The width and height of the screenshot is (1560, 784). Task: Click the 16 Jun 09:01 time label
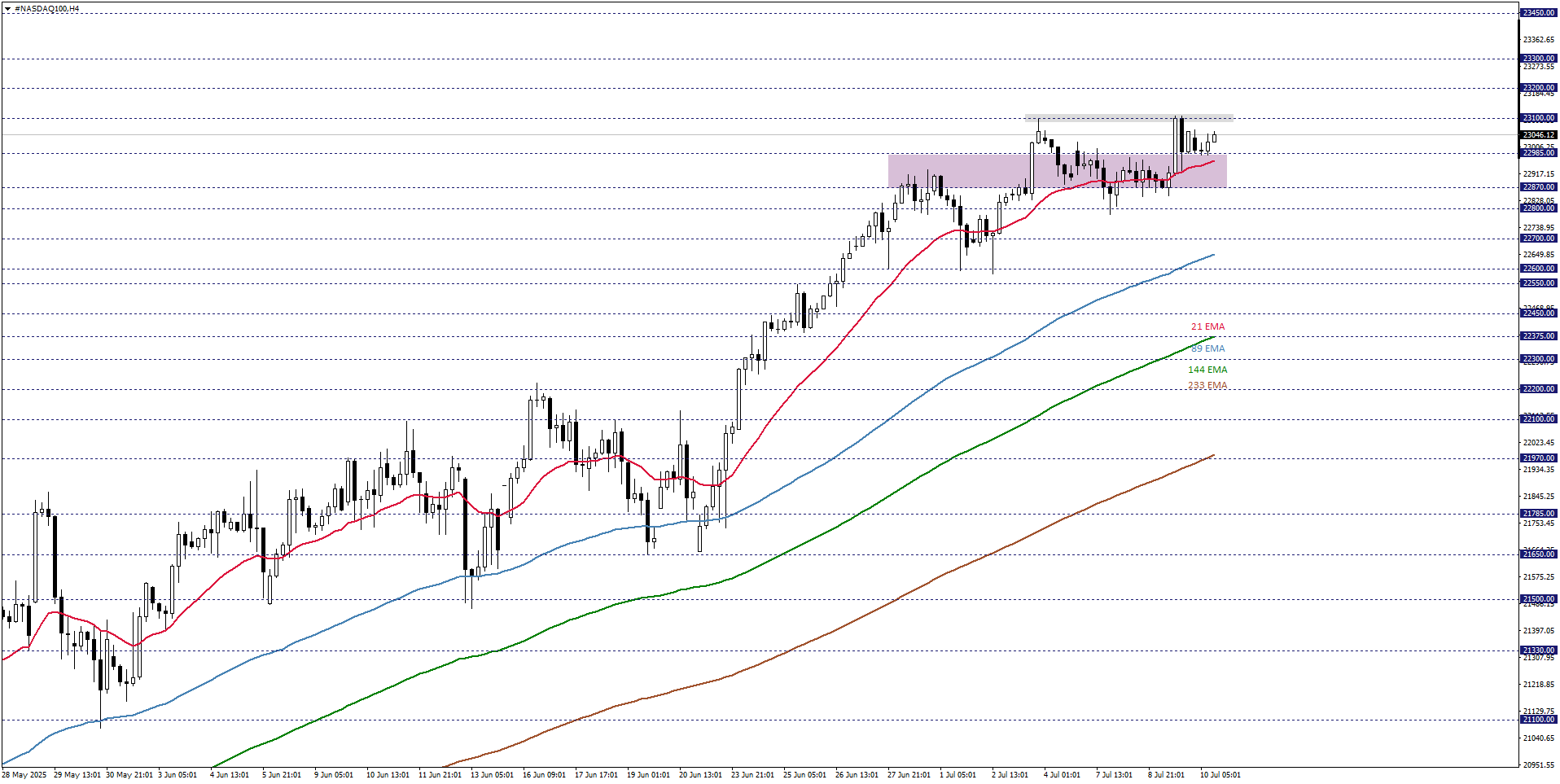[544, 775]
